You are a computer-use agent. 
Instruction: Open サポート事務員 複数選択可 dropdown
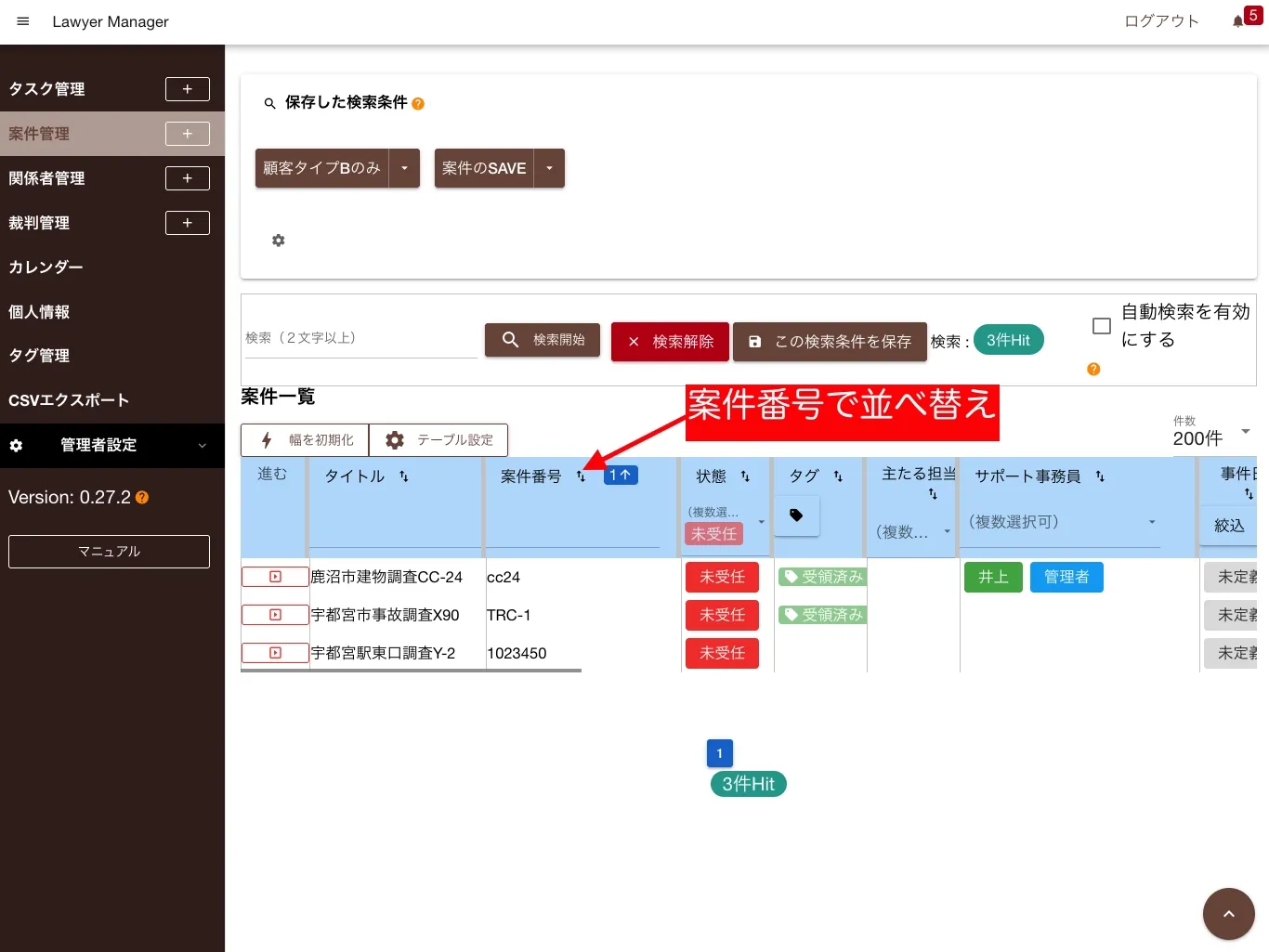click(x=1064, y=523)
